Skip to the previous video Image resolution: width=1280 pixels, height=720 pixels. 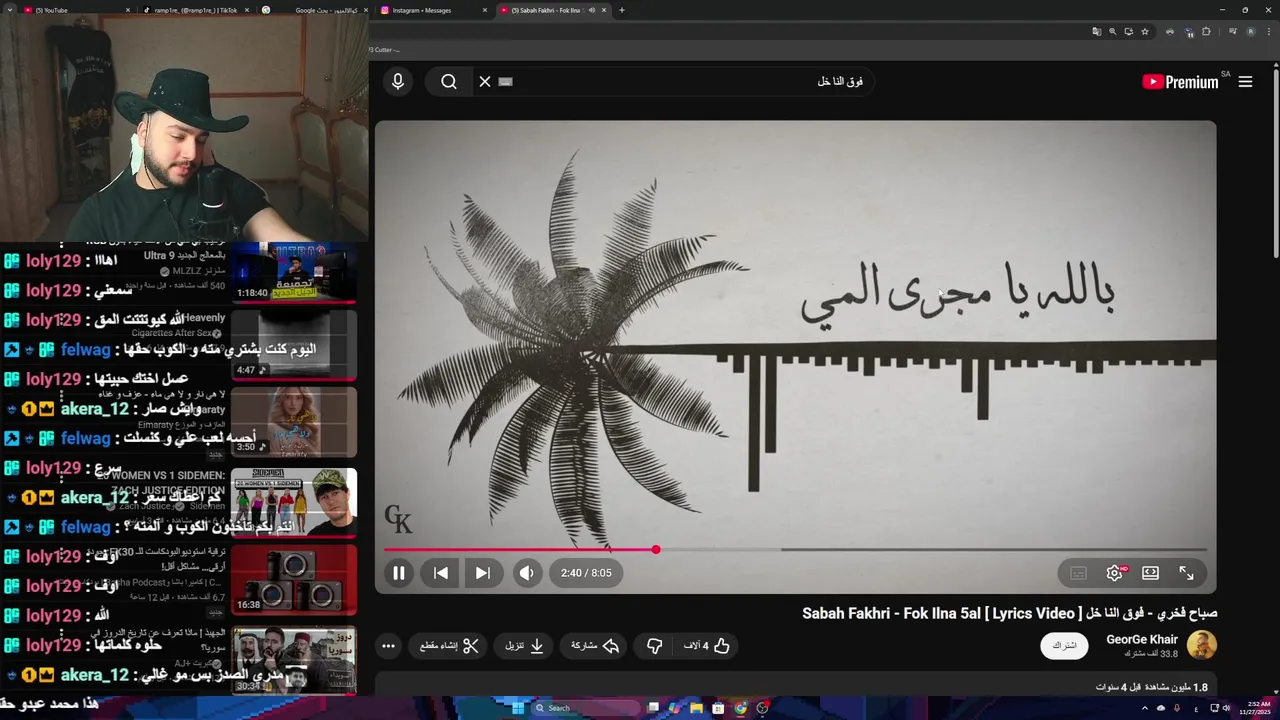click(441, 573)
